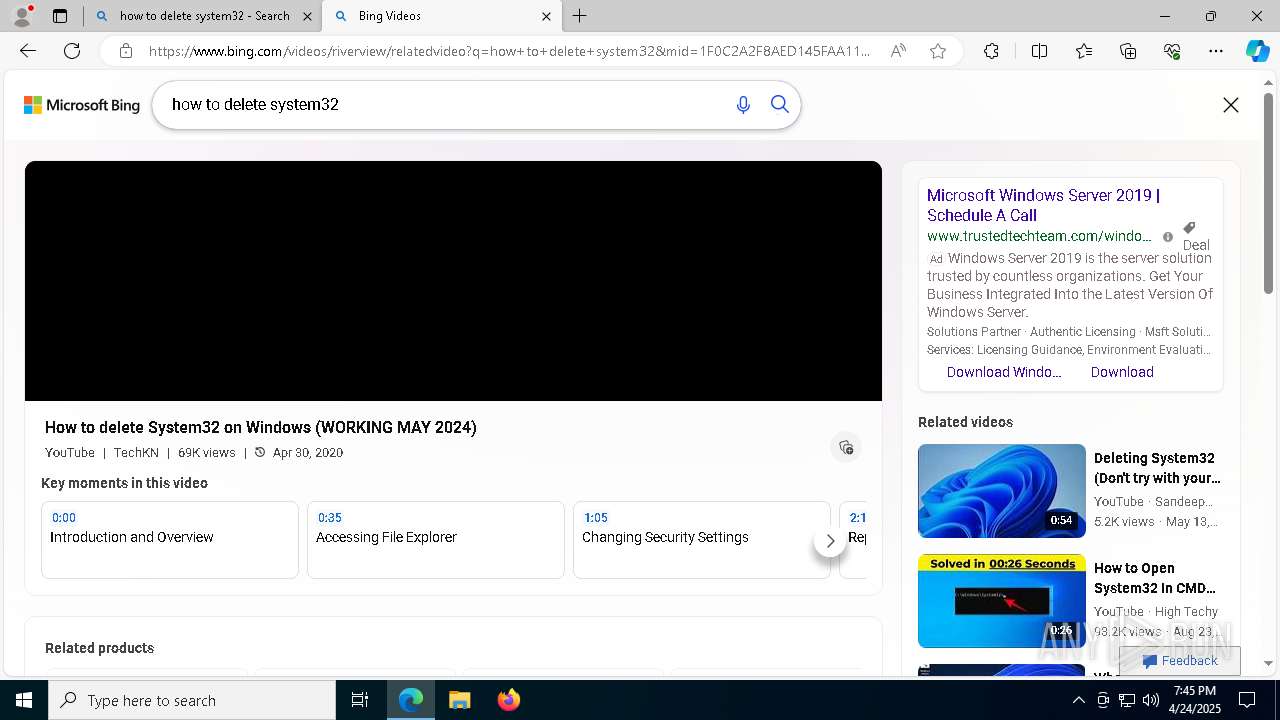Go to Microsoft Bing home logo

(82, 105)
